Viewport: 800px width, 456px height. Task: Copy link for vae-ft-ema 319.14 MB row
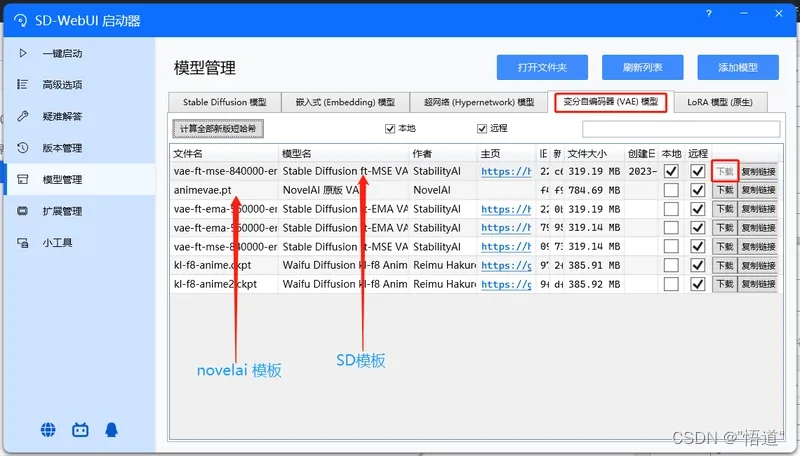(x=758, y=228)
